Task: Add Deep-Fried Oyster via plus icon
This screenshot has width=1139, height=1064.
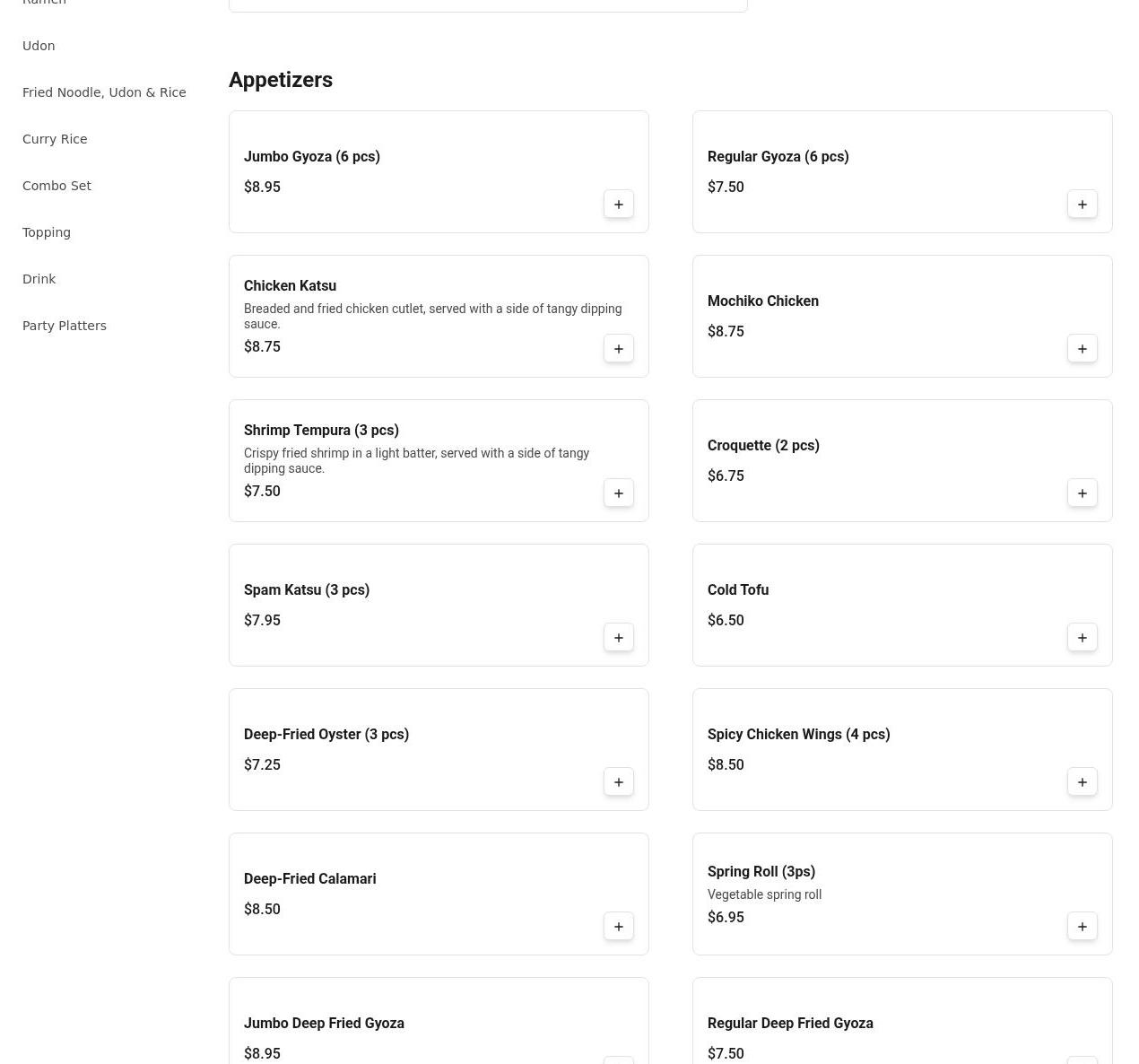Action: (x=618, y=782)
